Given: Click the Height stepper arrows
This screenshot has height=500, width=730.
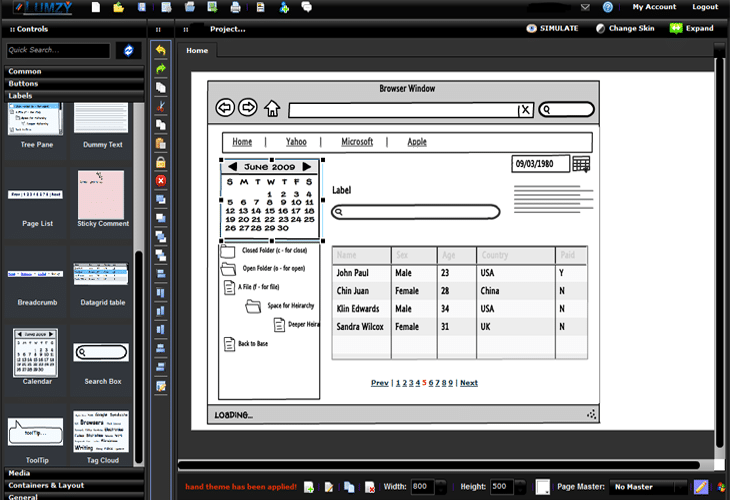Looking at the screenshot, I should tap(520, 487).
